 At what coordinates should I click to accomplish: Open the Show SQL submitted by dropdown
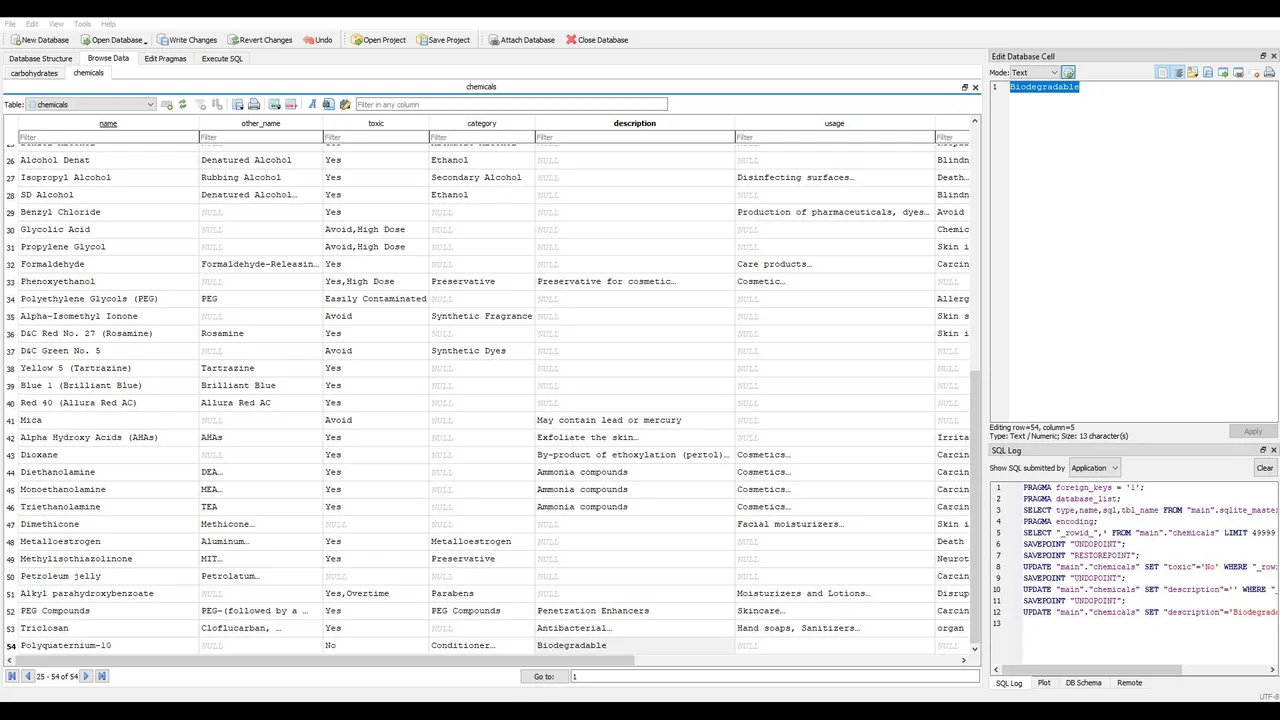coord(1094,468)
